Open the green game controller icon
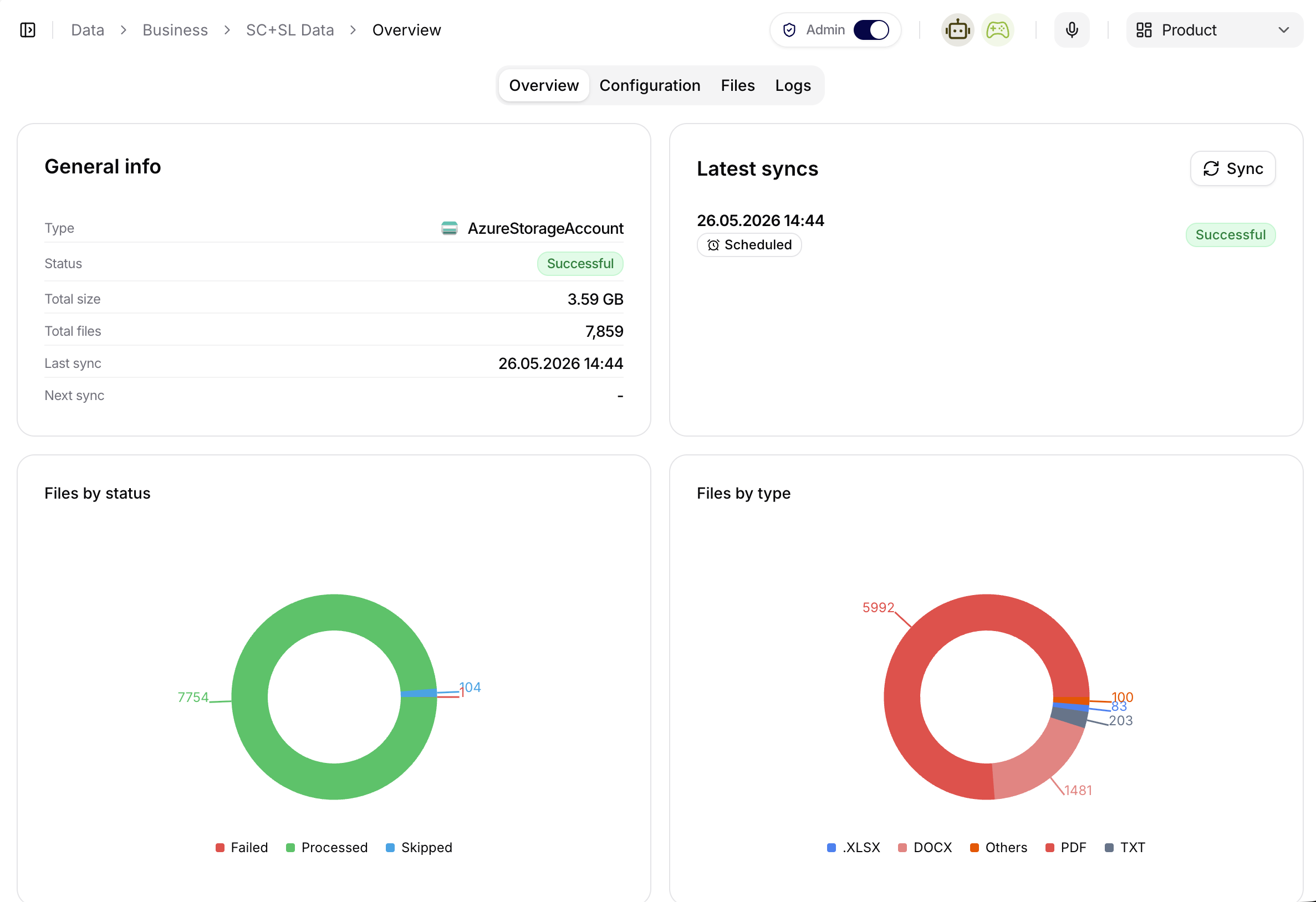 (x=997, y=30)
